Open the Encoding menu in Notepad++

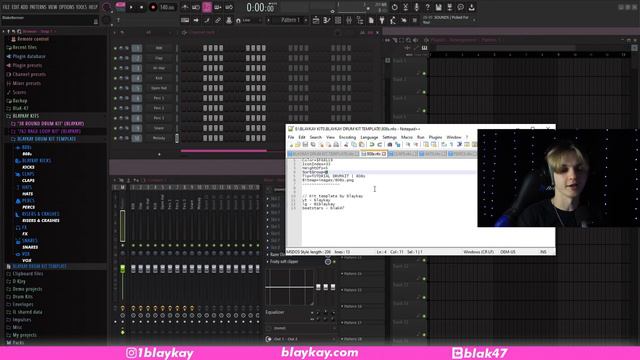[347, 137]
